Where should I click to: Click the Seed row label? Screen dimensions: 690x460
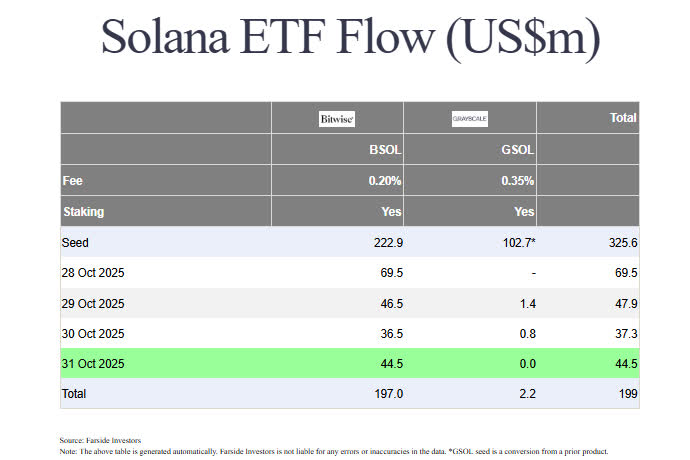[x=77, y=243]
